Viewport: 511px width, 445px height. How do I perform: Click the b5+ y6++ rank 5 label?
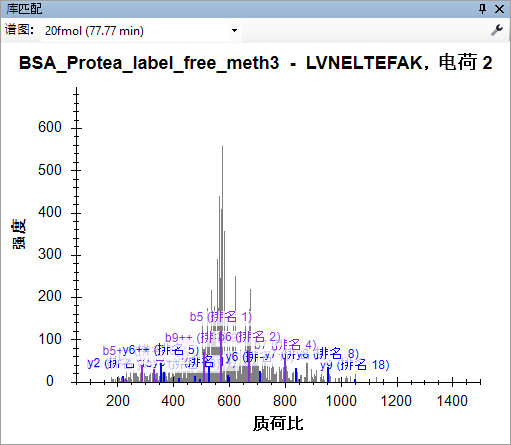pyautogui.click(x=151, y=350)
